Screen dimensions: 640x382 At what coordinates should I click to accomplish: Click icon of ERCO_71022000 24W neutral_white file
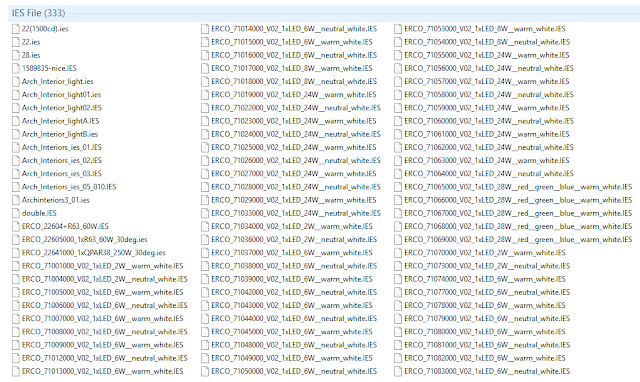(x=205, y=108)
